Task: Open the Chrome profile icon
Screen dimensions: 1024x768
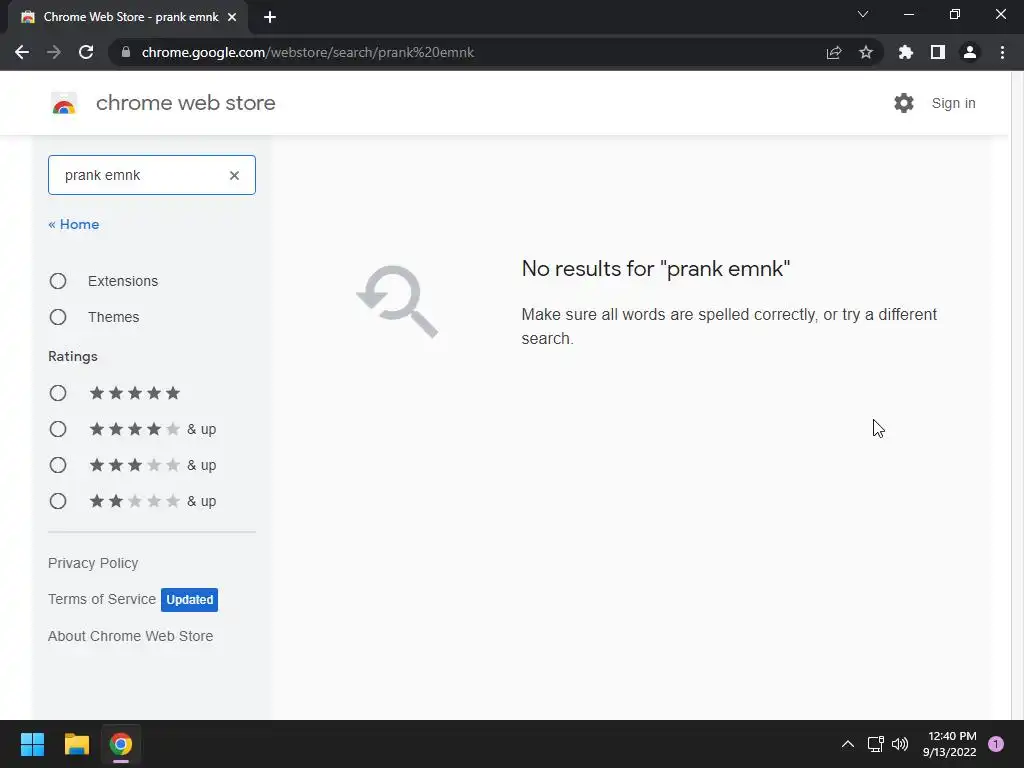Action: (x=970, y=52)
